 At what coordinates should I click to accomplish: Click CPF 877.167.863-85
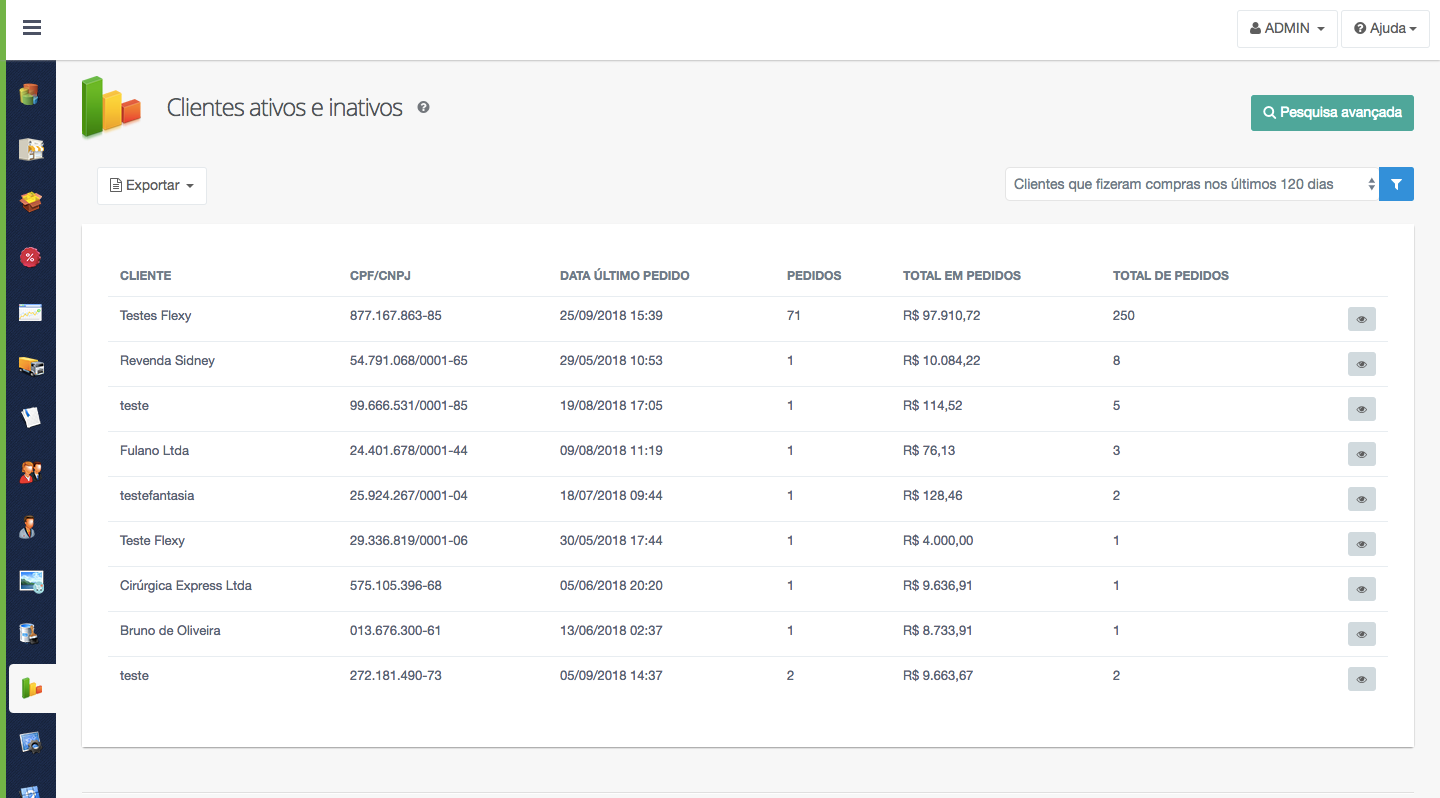point(396,316)
